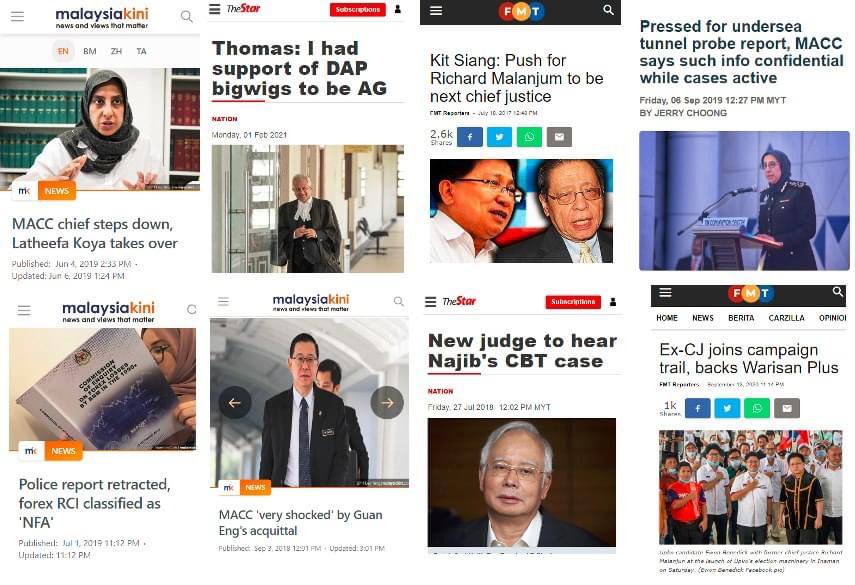
Task: Click Subscriptions button above Najib CBT headline
Action: click(x=573, y=301)
